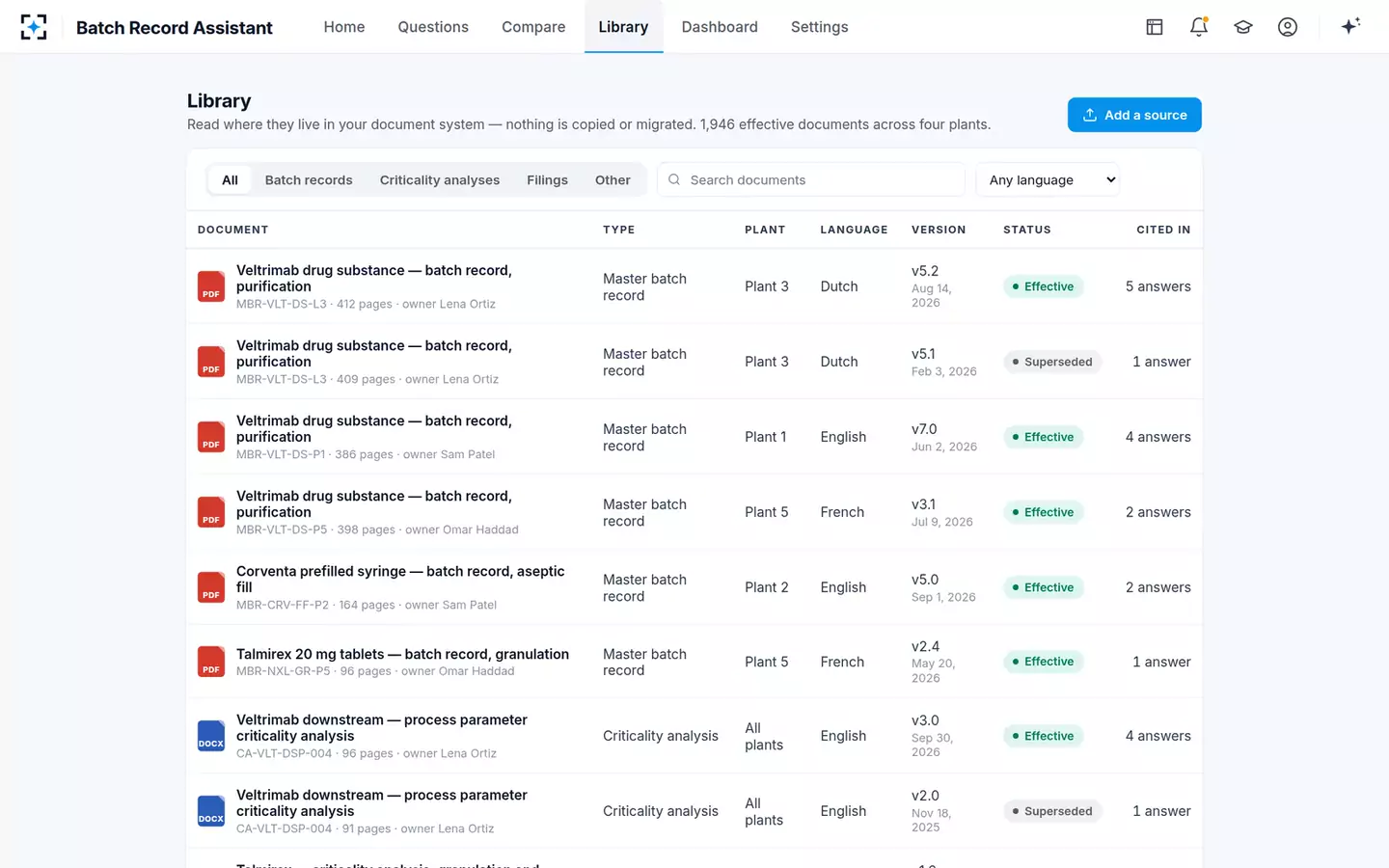Open Veltrimab purification record owned by Omar Haddad
This screenshot has height=868, width=1389.
(374, 503)
